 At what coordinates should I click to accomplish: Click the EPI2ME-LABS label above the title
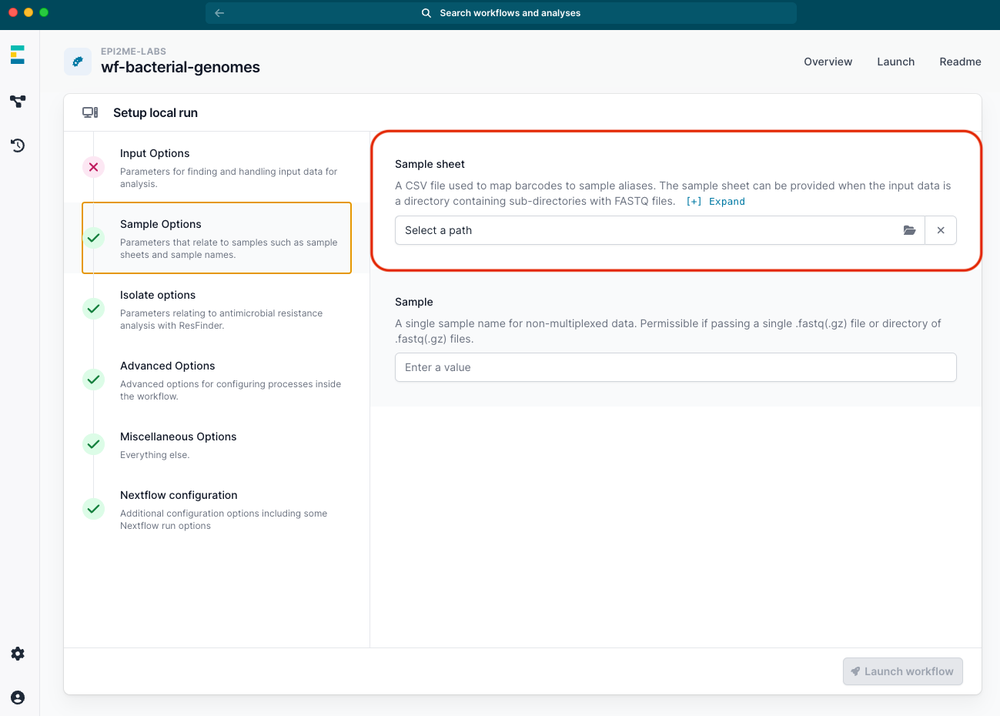pos(133,51)
